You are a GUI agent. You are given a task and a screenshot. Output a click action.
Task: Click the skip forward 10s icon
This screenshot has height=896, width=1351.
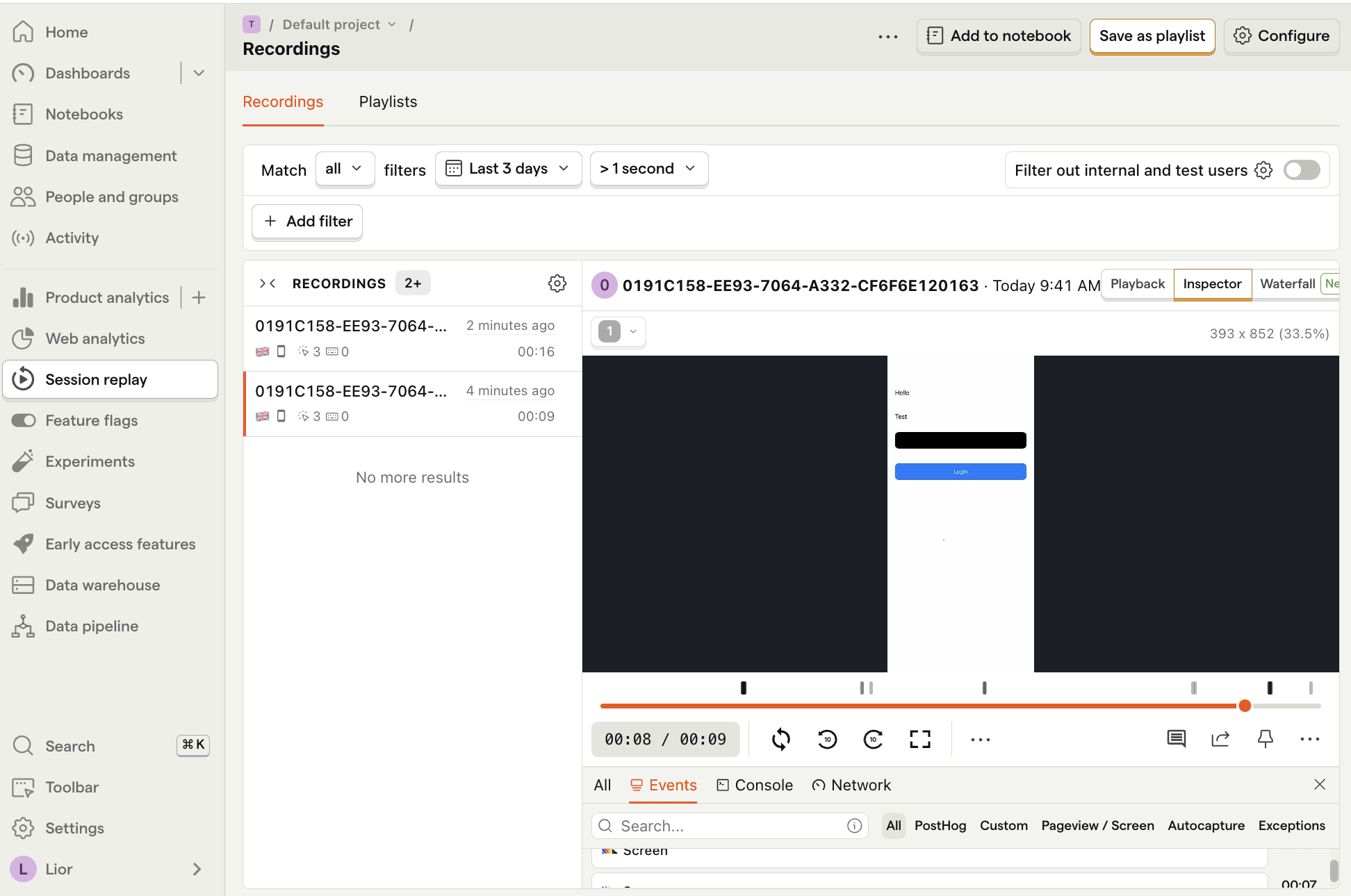873,738
